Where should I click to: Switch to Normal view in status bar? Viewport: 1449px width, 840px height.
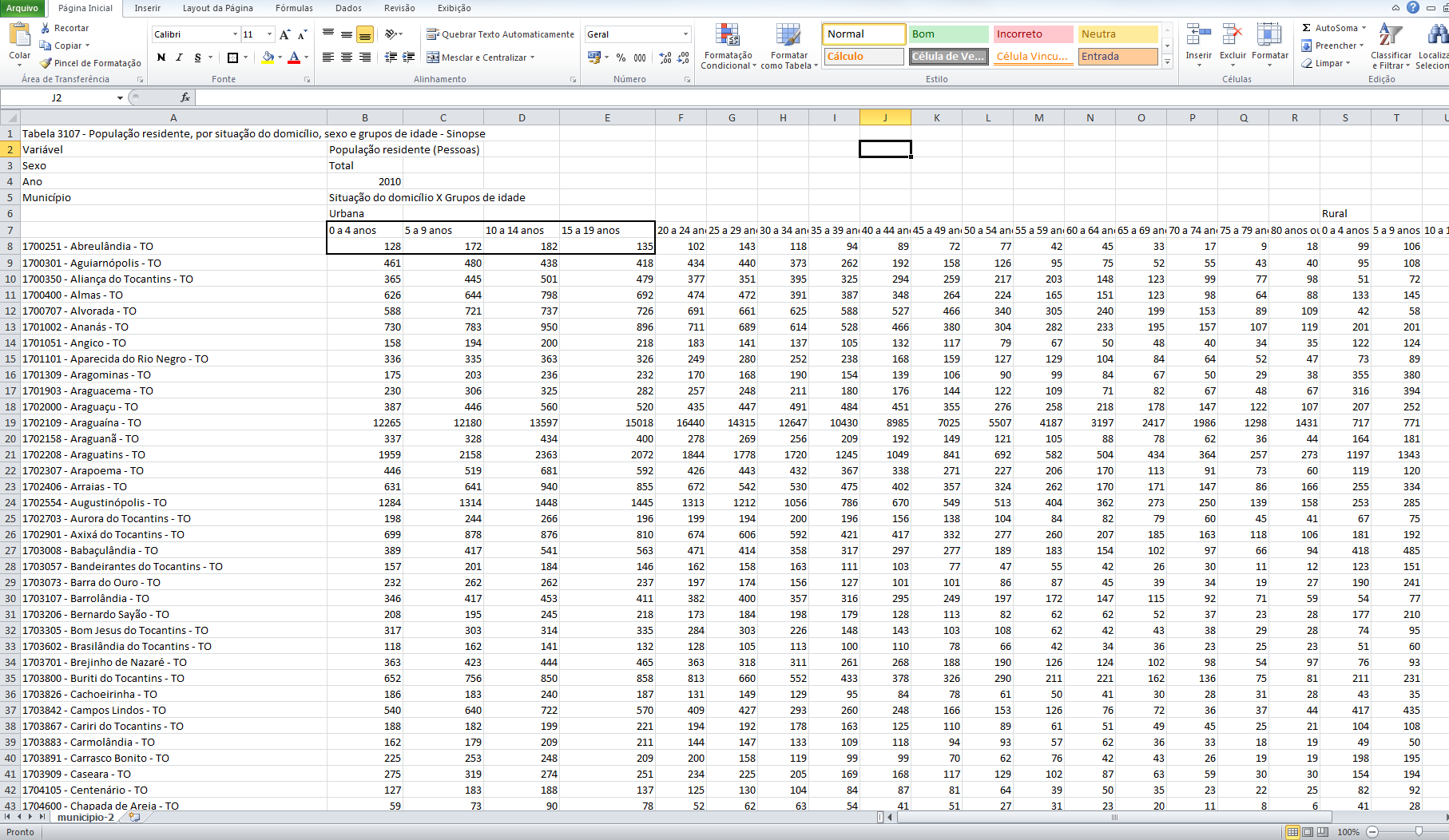tap(1292, 832)
